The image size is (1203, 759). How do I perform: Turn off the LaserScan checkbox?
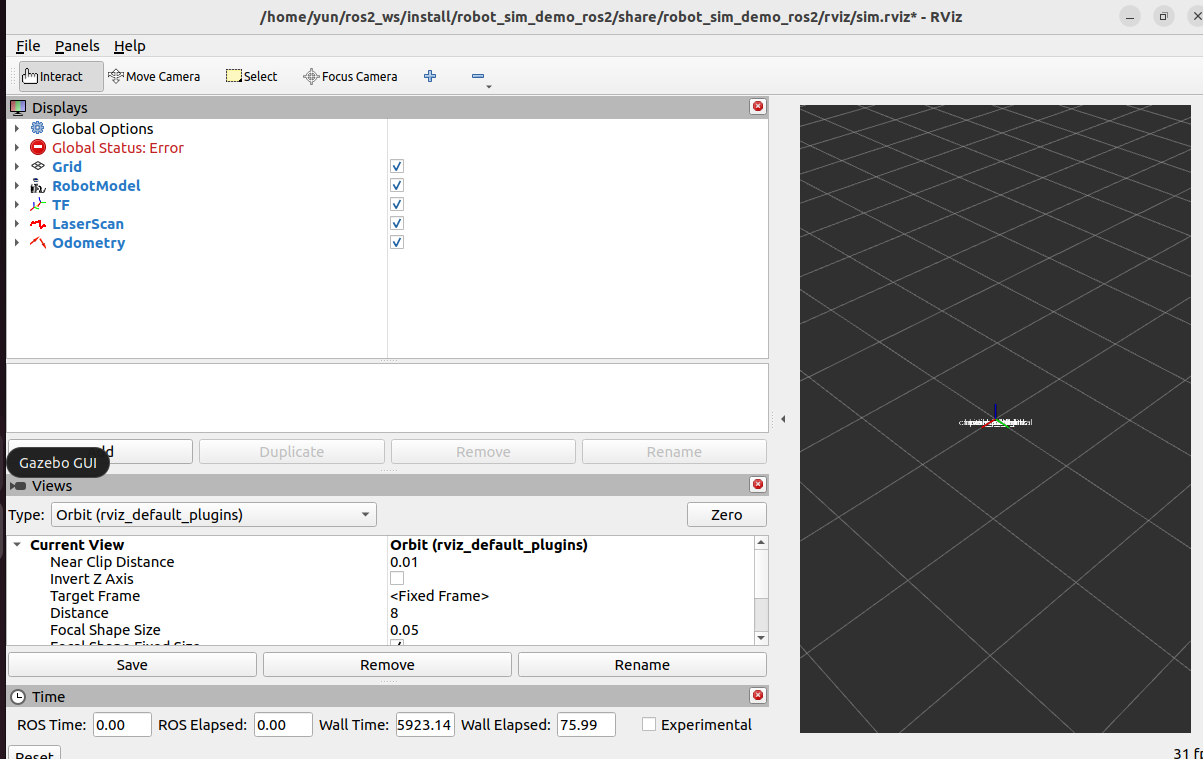coord(397,223)
